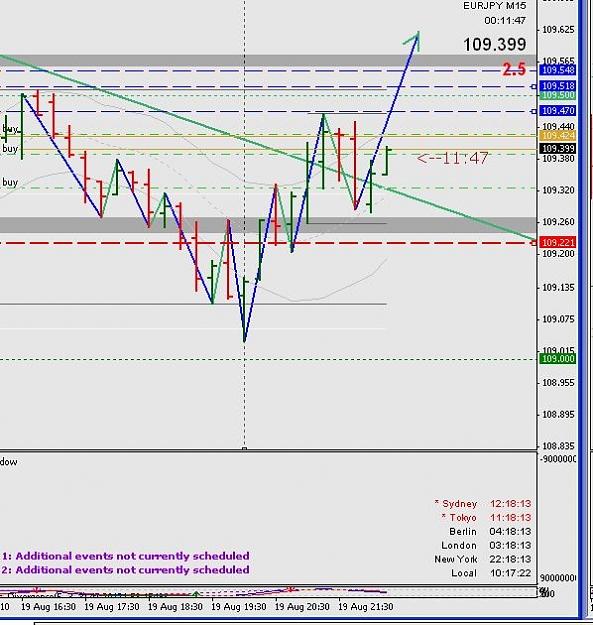Click the 108.895 price scale value
593x625 pixels.
[558, 415]
